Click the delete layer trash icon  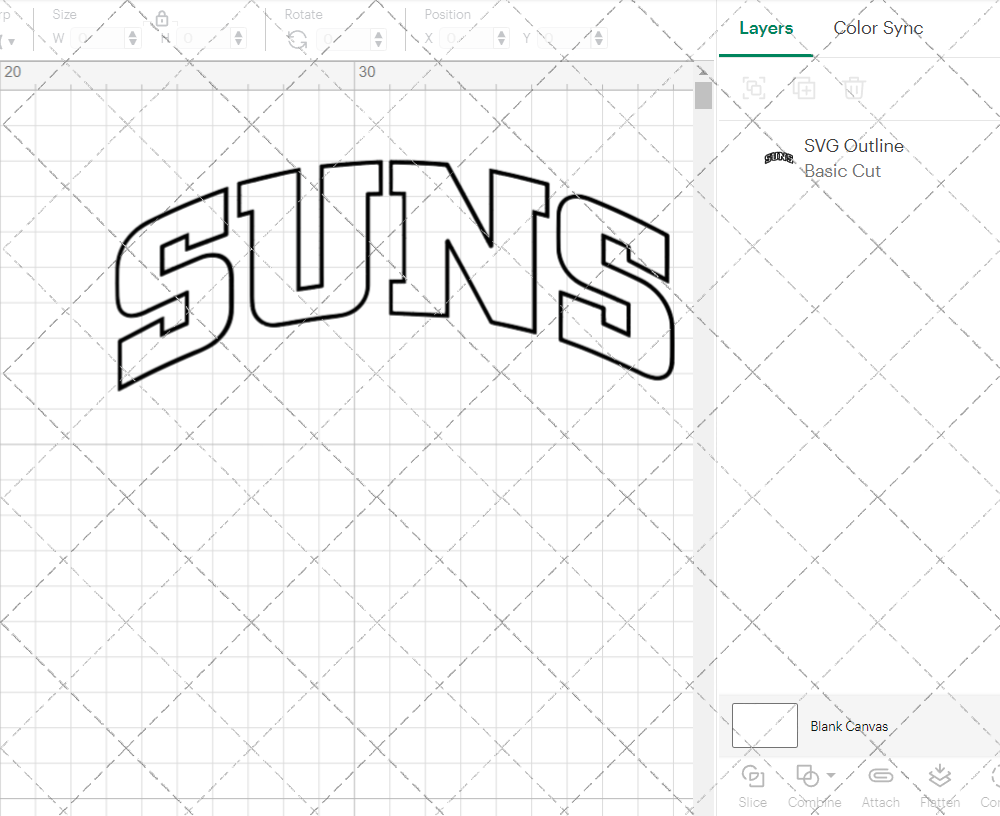(x=851, y=88)
